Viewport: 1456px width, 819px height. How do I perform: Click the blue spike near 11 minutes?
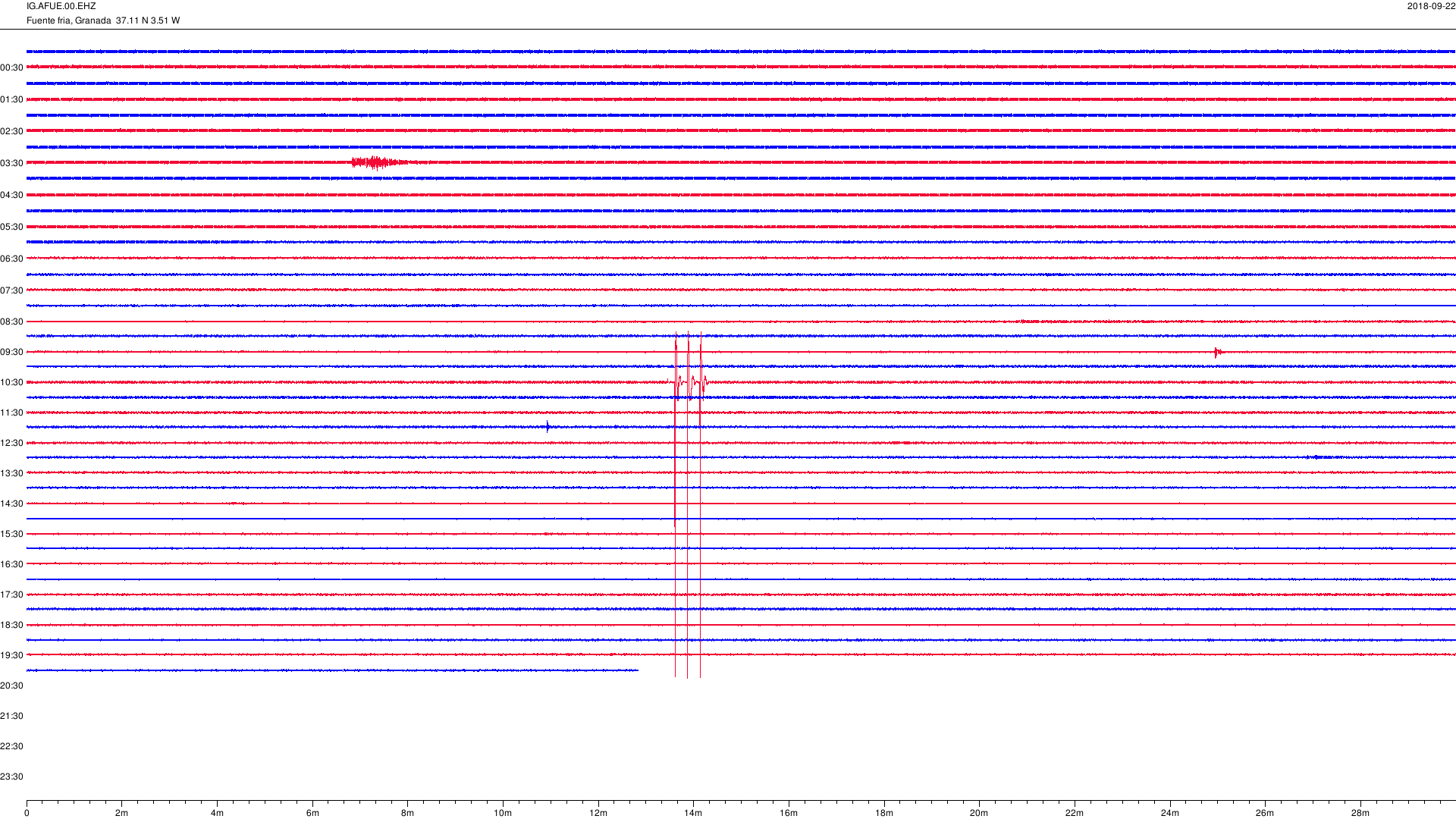click(548, 427)
